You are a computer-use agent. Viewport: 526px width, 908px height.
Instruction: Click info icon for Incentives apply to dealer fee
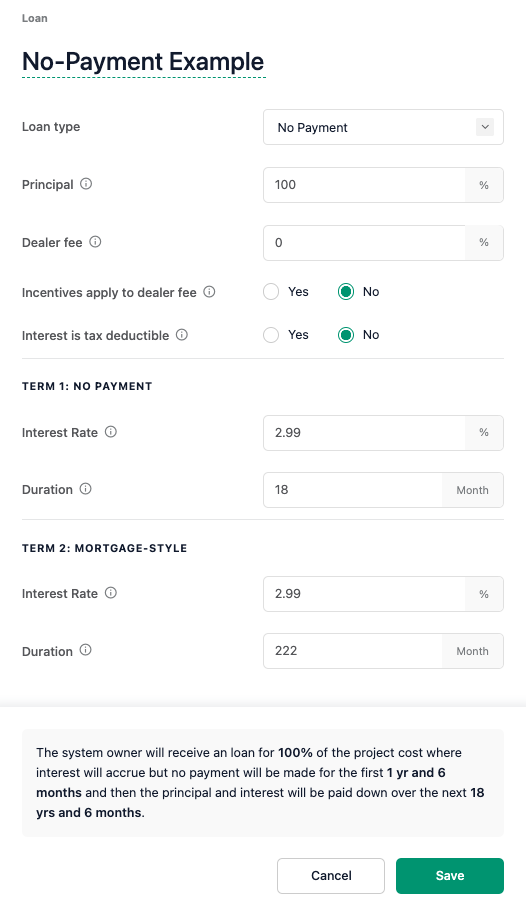click(x=209, y=292)
